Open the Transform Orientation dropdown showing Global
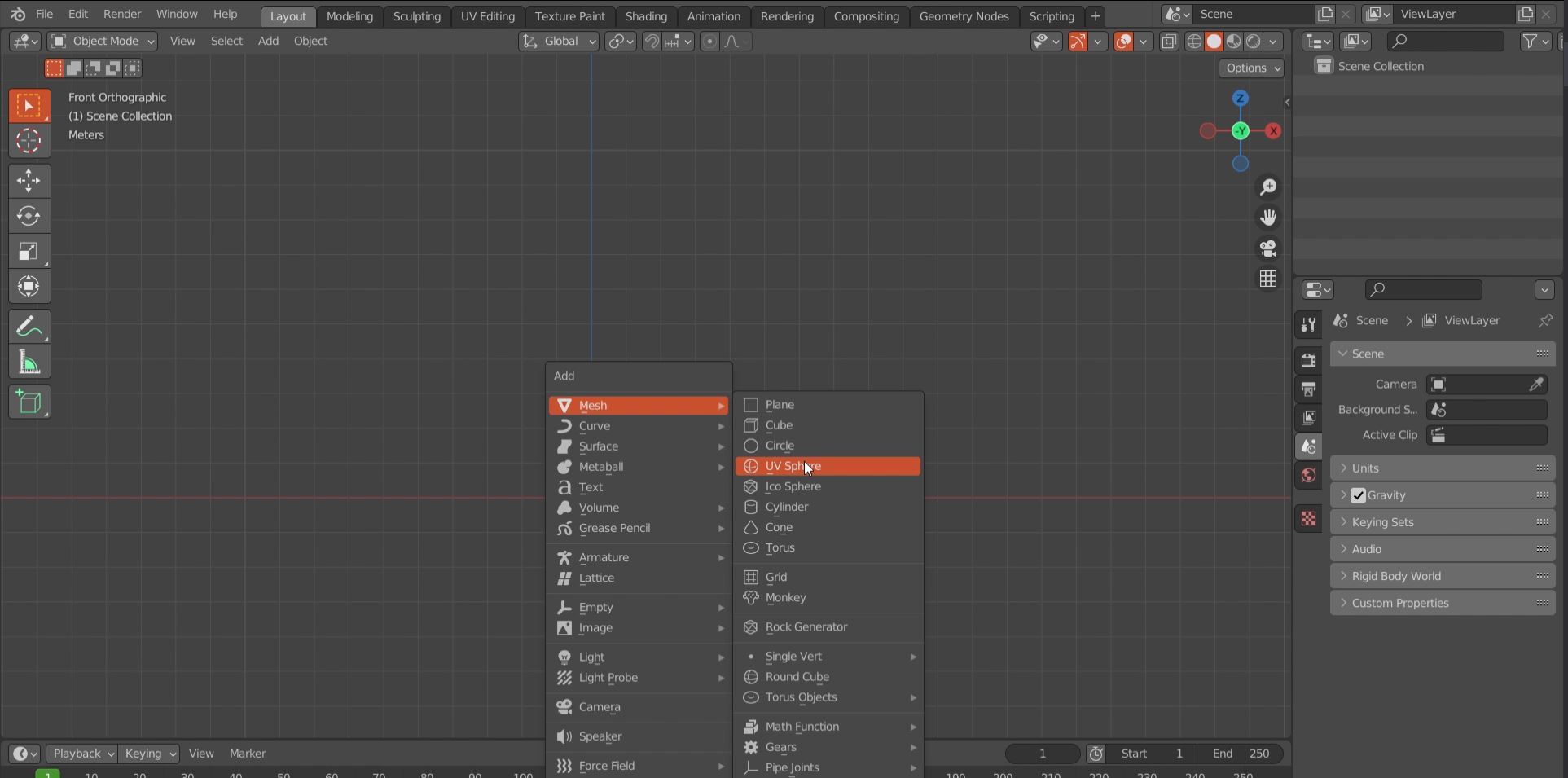This screenshot has height=778, width=1568. [x=559, y=42]
